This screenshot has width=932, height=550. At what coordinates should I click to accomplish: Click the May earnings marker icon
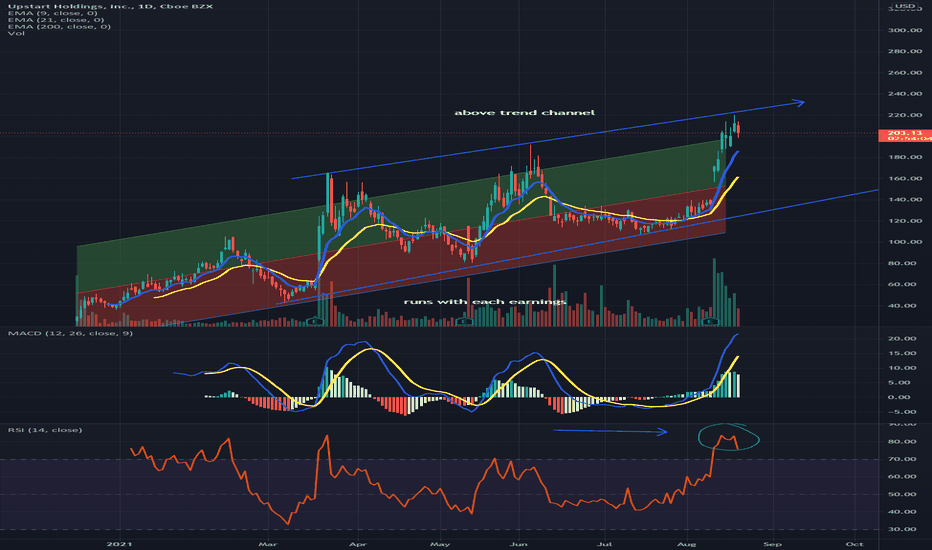tap(465, 322)
